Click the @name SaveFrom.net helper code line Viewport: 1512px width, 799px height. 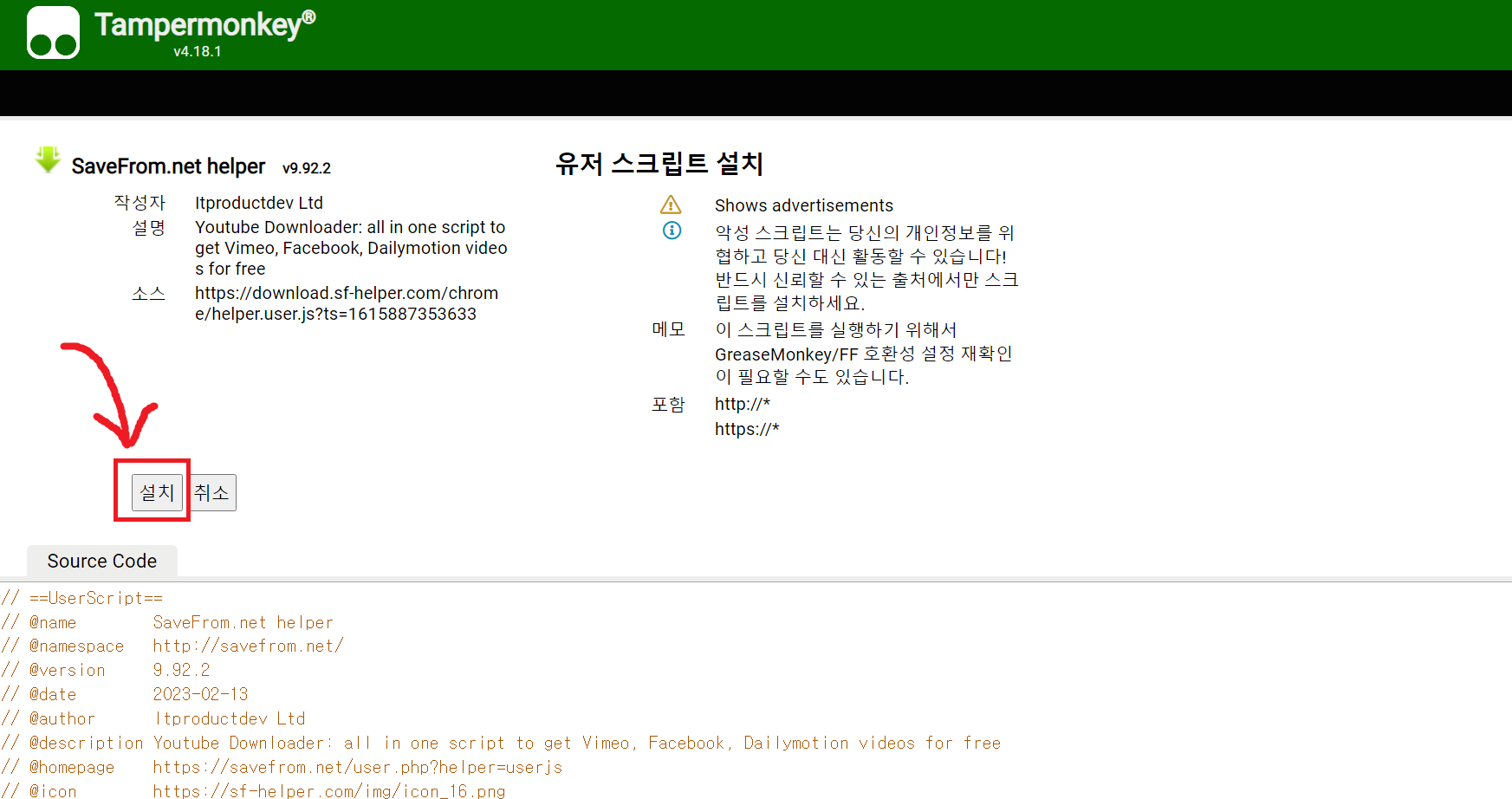coord(167,622)
